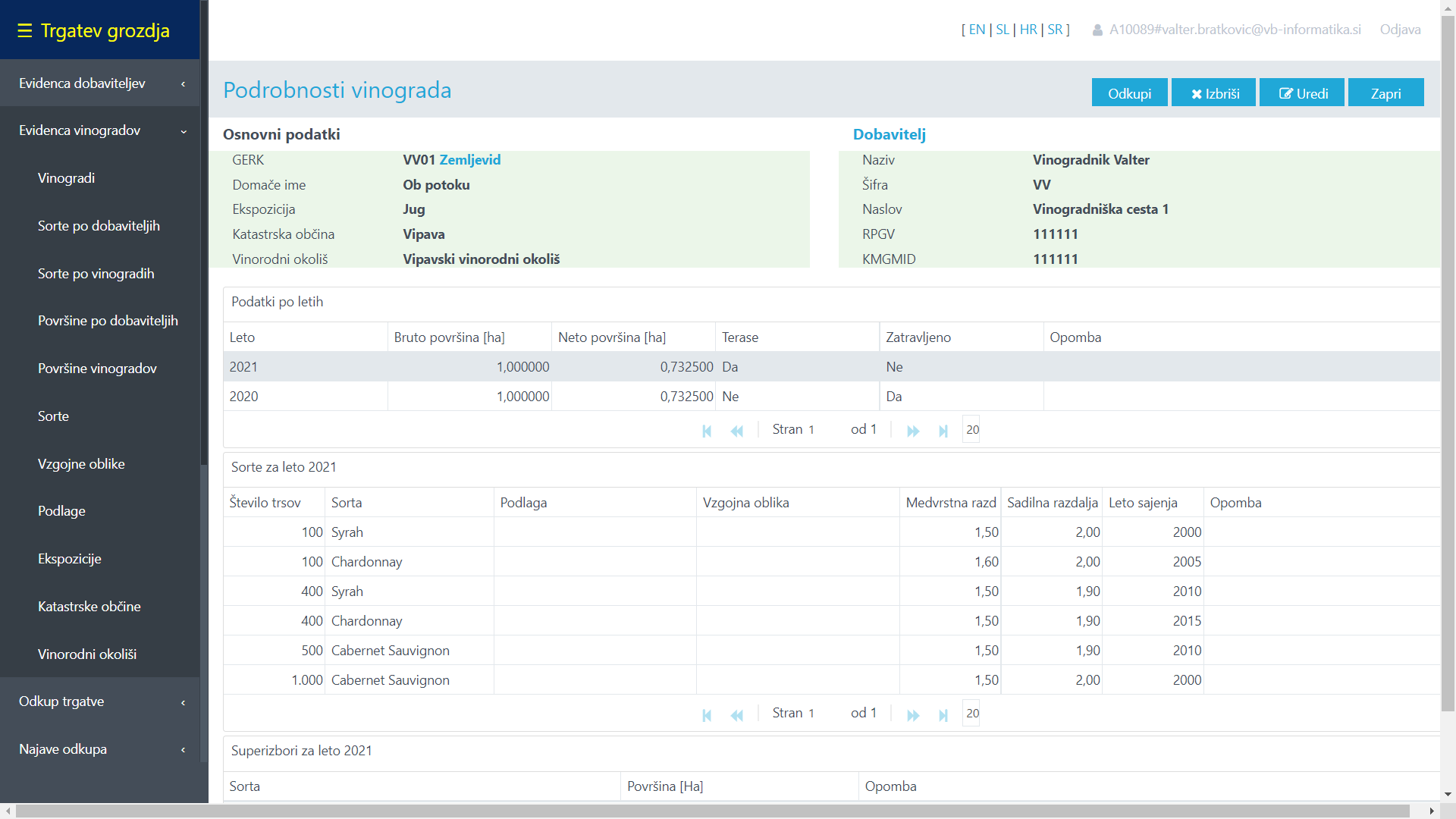Viewport: 1456px width, 819px height.
Task: Collapse Evidenca vinogradov menu chevron
Action: click(x=184, y=131)
